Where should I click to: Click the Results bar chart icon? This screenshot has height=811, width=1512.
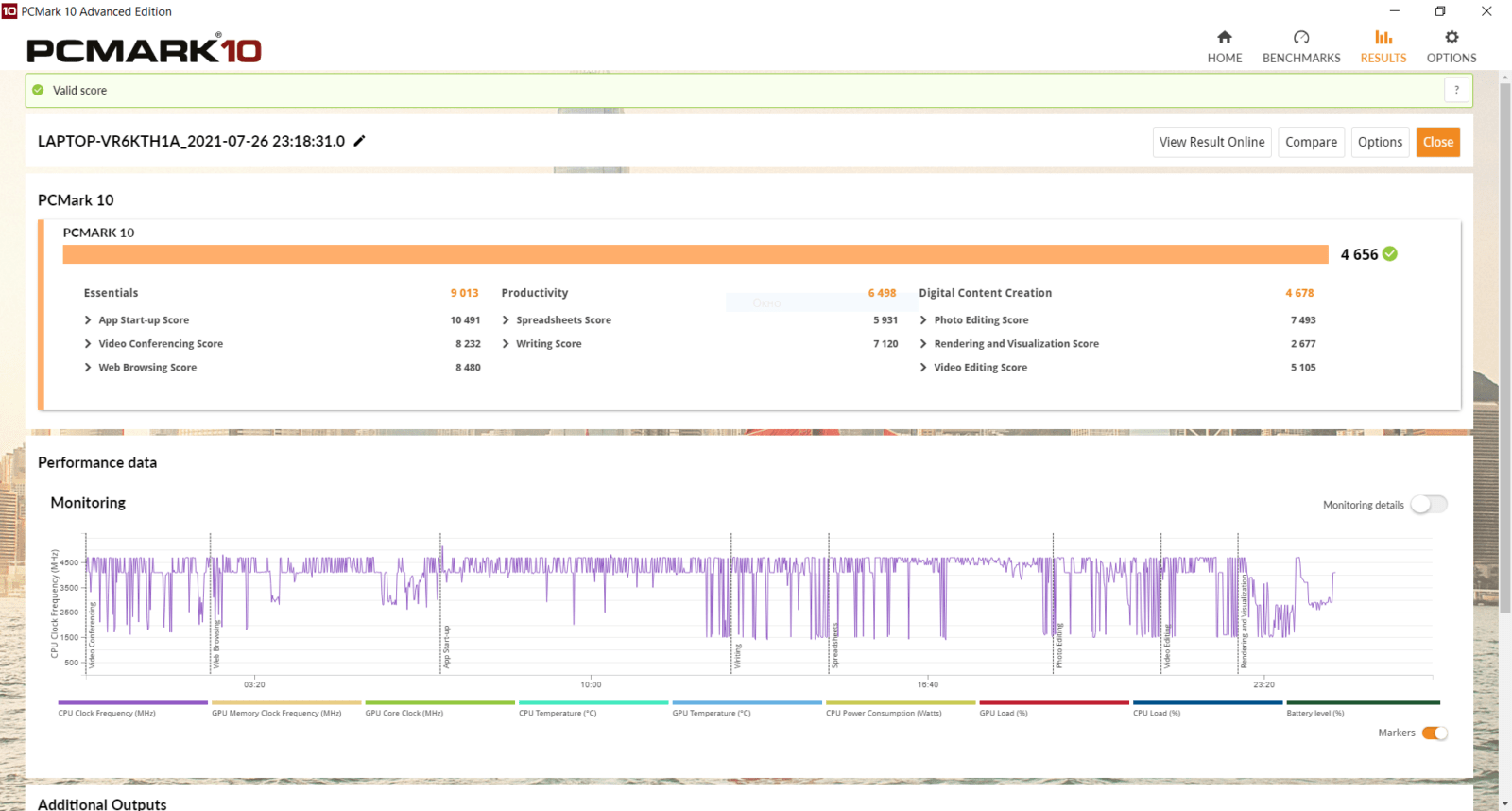[x=1383, y=37]
